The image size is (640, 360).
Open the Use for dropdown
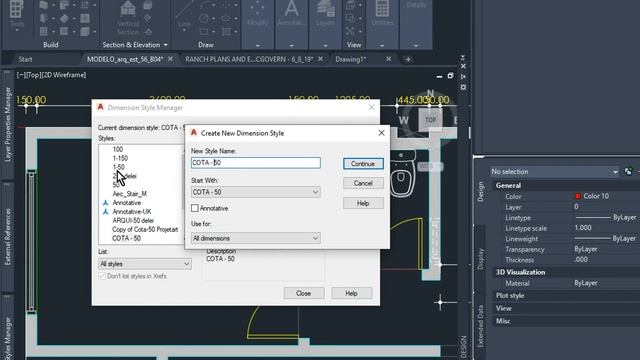point(256,238)
